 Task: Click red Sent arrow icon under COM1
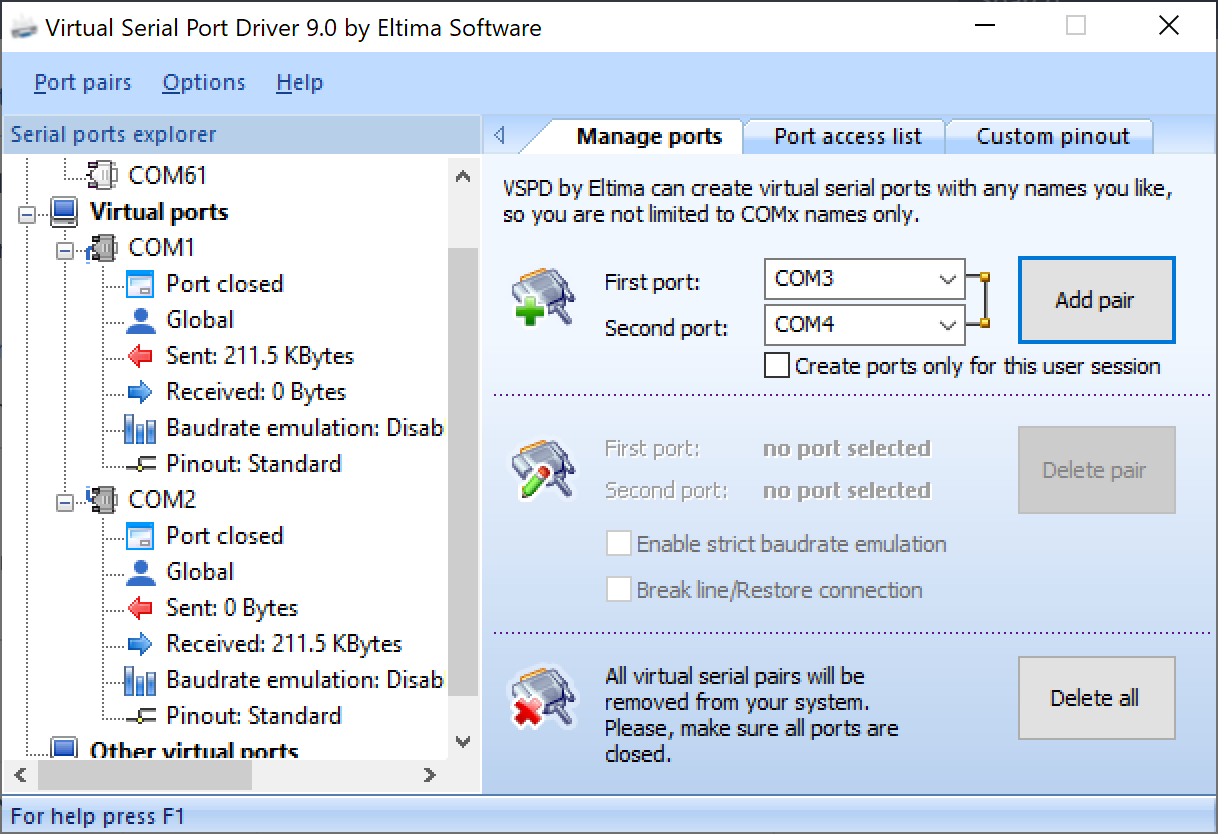click(141, 356)
